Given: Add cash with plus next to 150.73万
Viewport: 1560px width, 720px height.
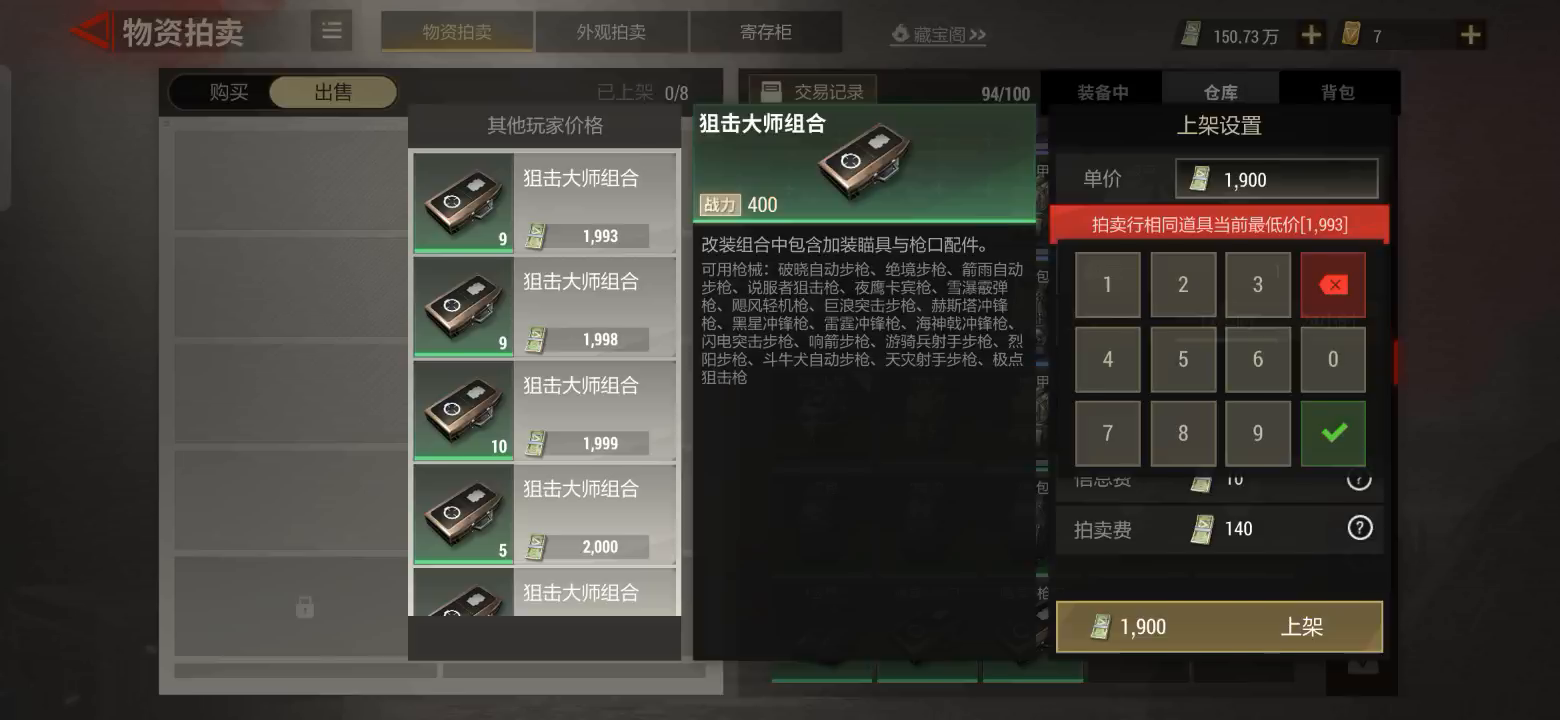Looking at the screenshot, I should pos(1310,36).
